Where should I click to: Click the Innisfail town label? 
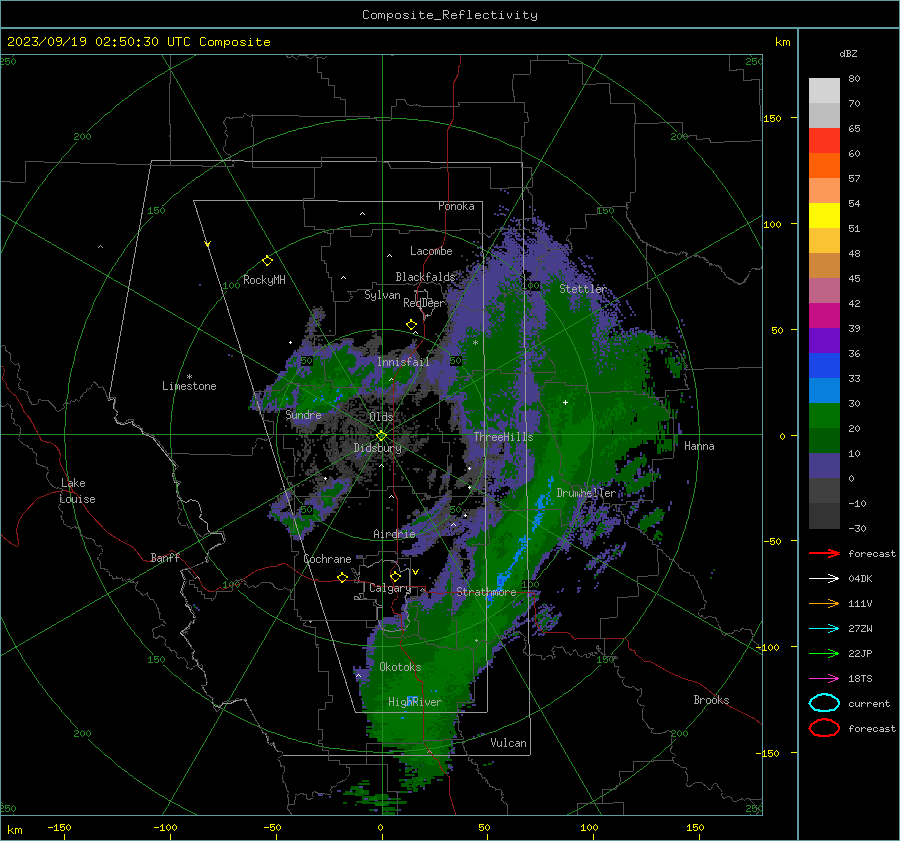(403, 362)
